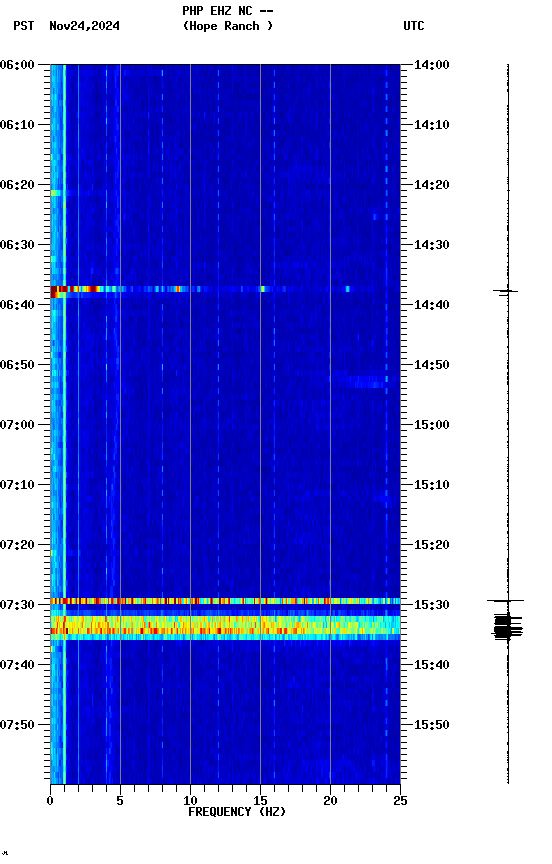Click the 25 Hz frequency axis label

tap(400, 801)
